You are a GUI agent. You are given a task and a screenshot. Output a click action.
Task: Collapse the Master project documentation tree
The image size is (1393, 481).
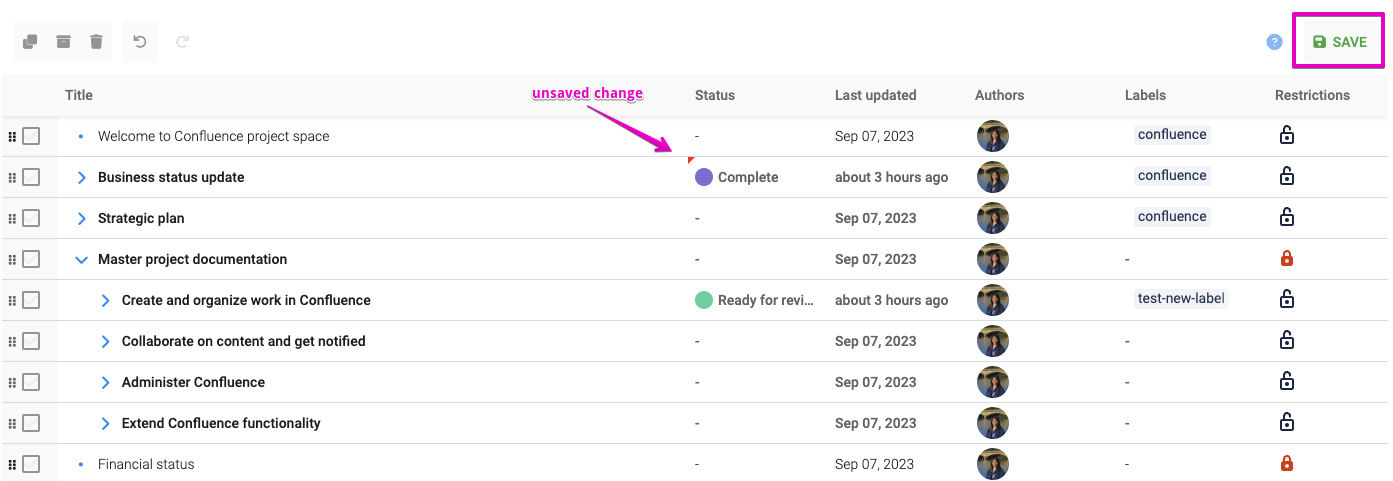coord(82,259)
